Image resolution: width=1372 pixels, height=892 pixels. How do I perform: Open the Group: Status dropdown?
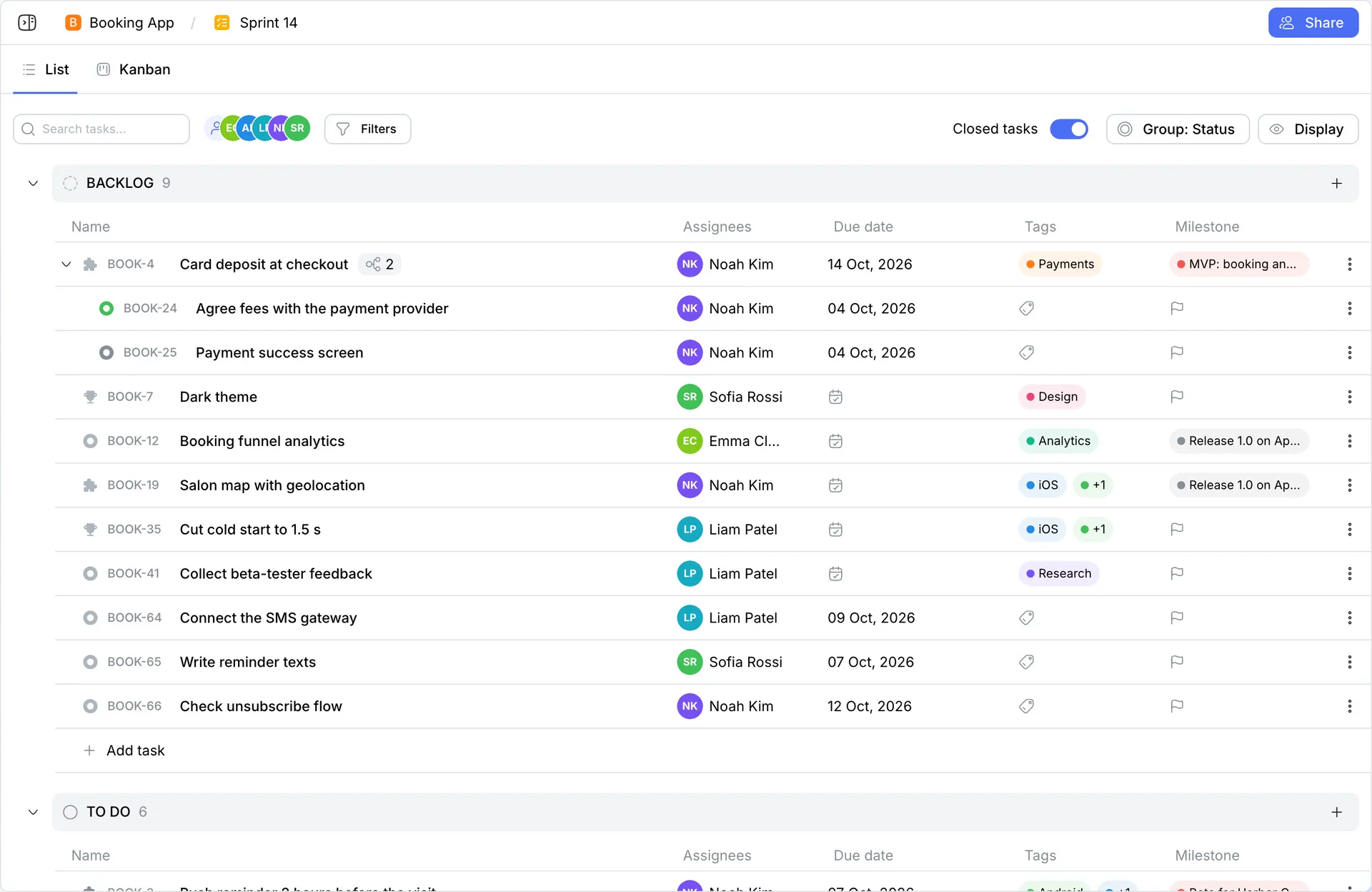tap(1177, 129)
